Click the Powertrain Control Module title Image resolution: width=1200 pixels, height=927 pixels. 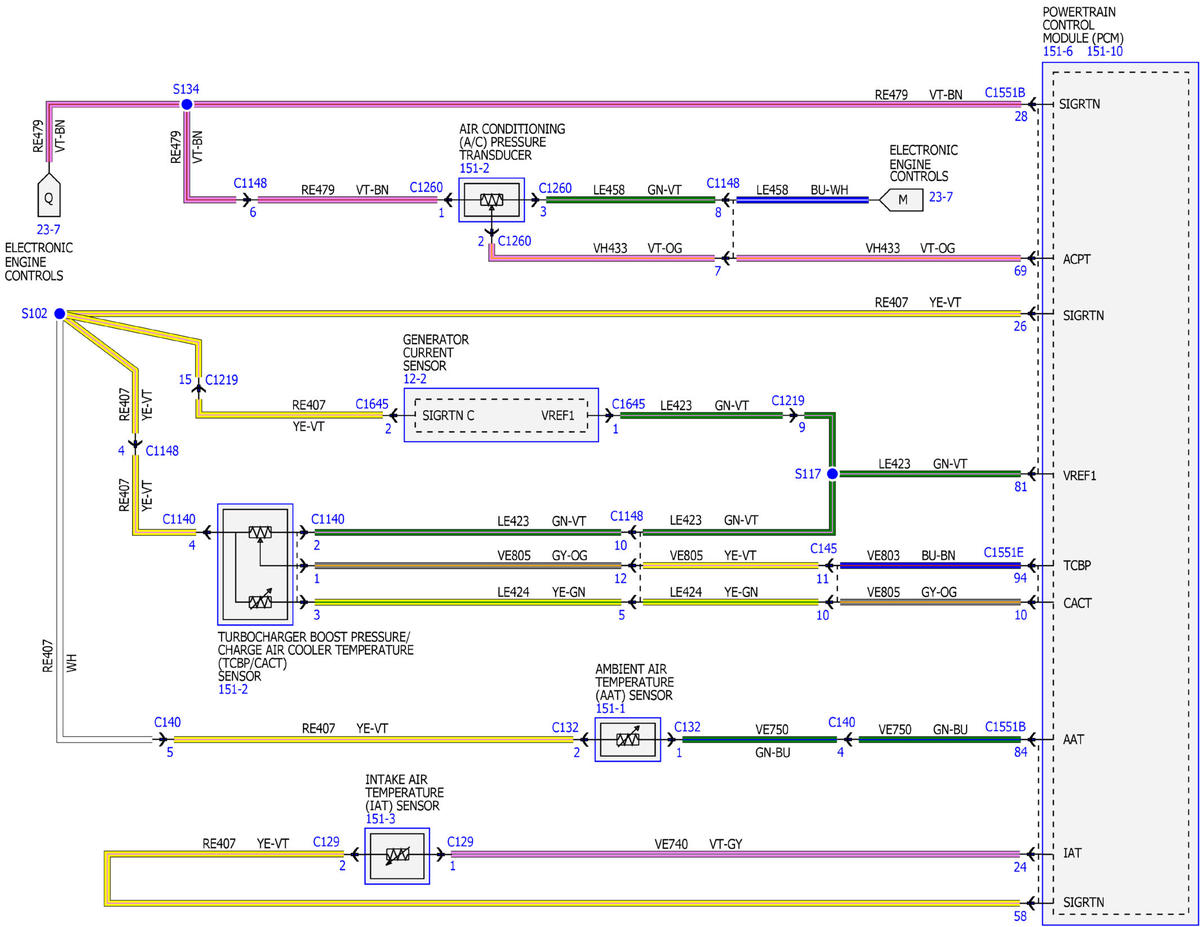[x=1084, y=25]
